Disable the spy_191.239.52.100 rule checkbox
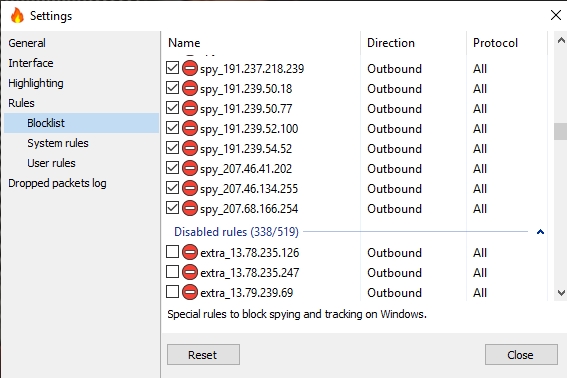The height and width of the screenshot is (378, 567). click(172, 128)
